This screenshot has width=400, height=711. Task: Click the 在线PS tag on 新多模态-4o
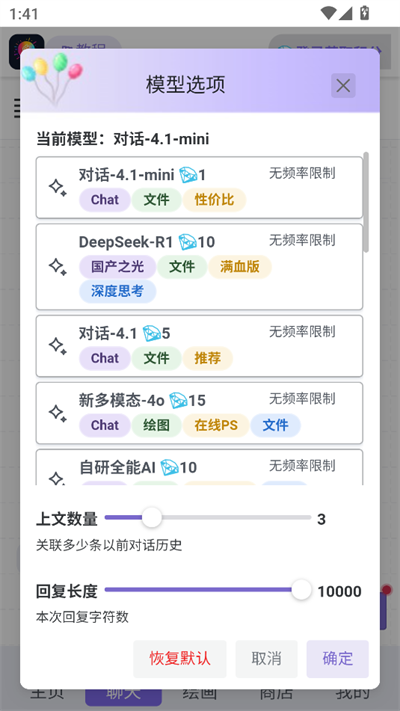pyautogui.click(x=216, y=425)
